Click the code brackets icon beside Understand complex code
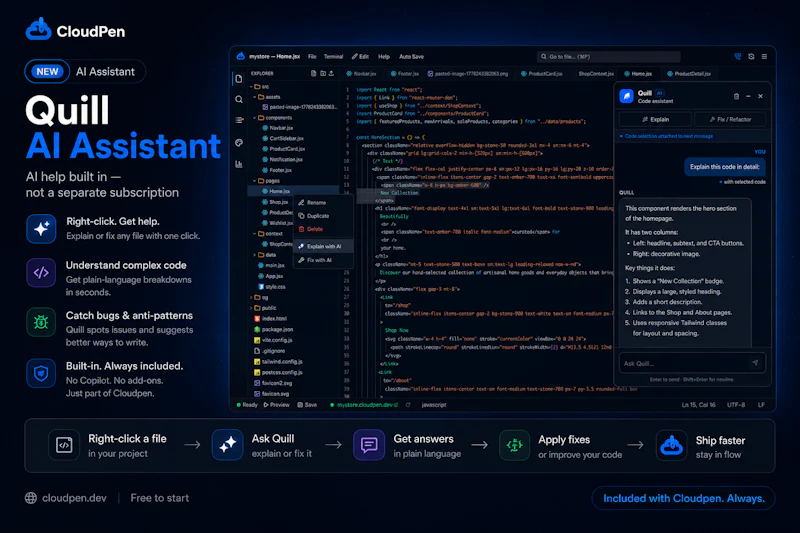This screenshot has width=800, height=533. coord(41,272)
